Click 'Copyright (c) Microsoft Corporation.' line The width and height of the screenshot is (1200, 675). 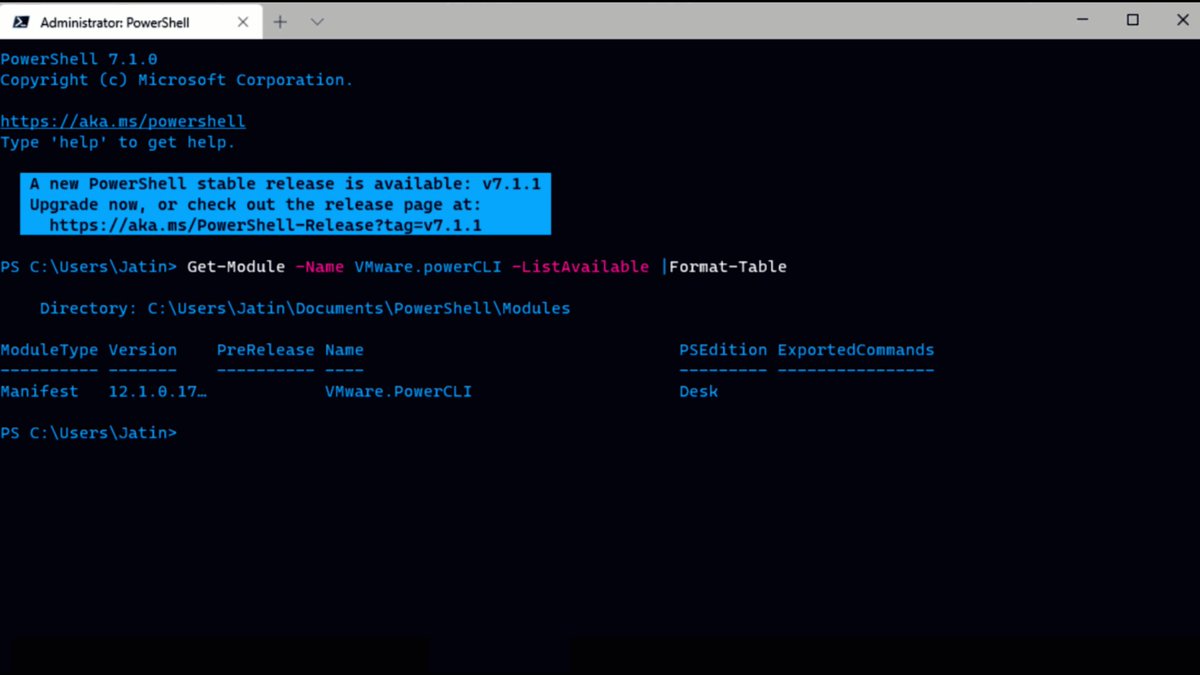pos(177,80)
